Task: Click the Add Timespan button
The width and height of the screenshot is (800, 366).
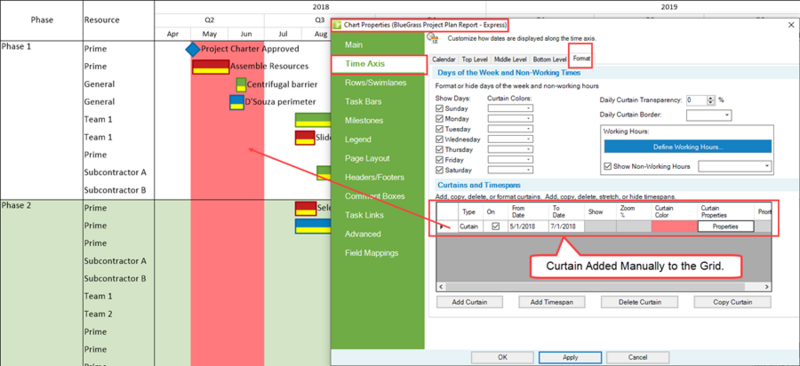Action: click(552, 302)
